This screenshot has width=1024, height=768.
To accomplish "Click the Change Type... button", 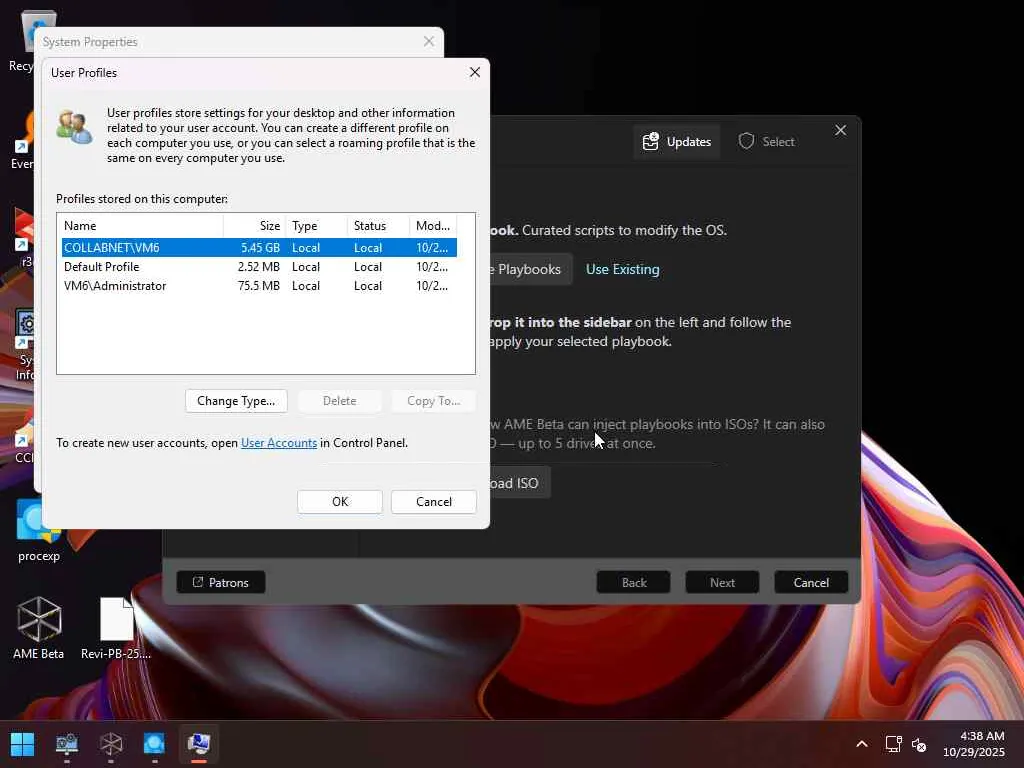I will click(236, 401).
